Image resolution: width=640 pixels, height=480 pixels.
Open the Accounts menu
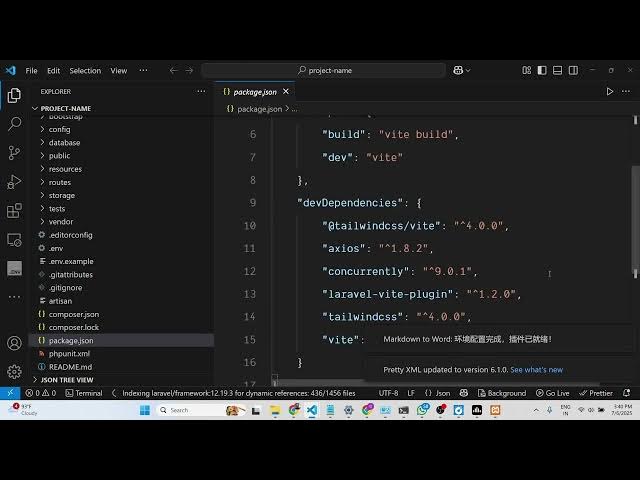(x=14, y=343)
